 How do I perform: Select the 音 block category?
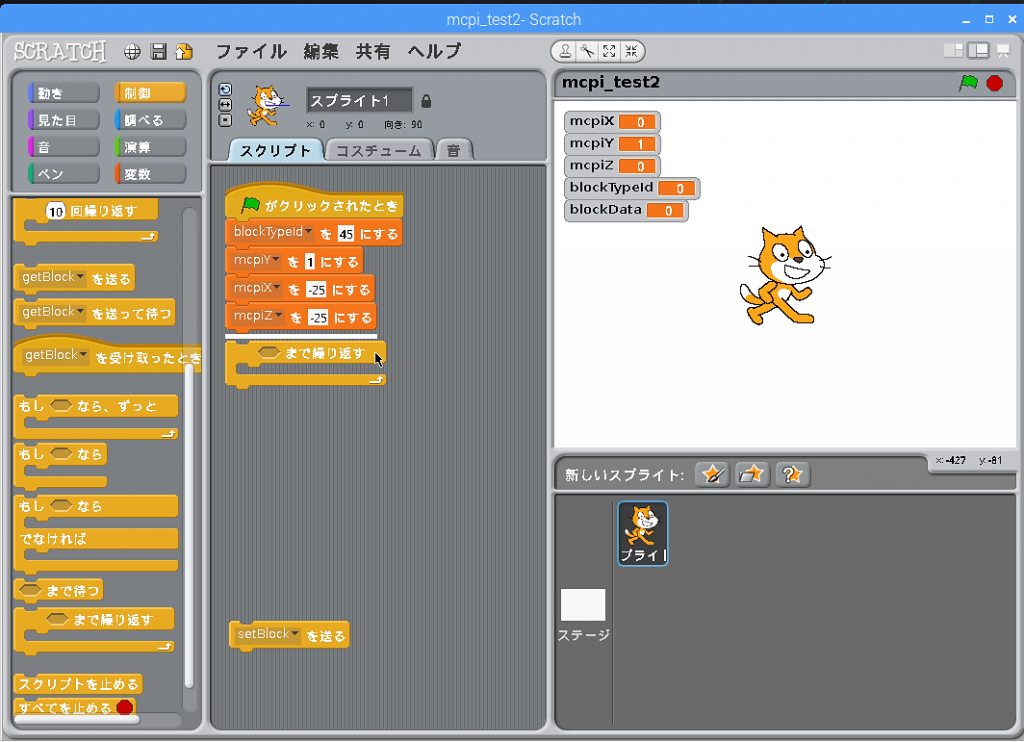click(x=63, y=146)
